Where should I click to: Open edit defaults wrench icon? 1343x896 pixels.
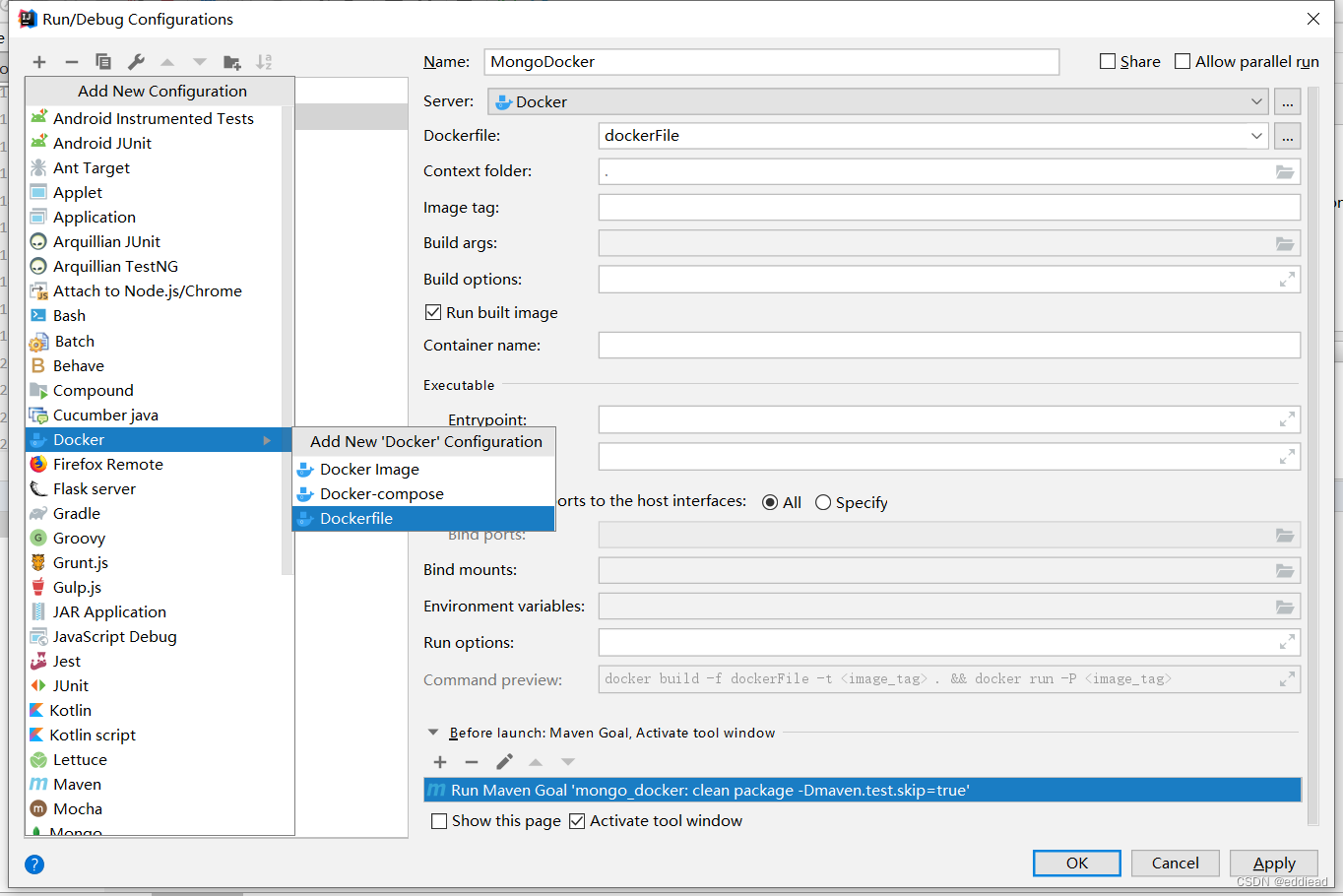136,62
